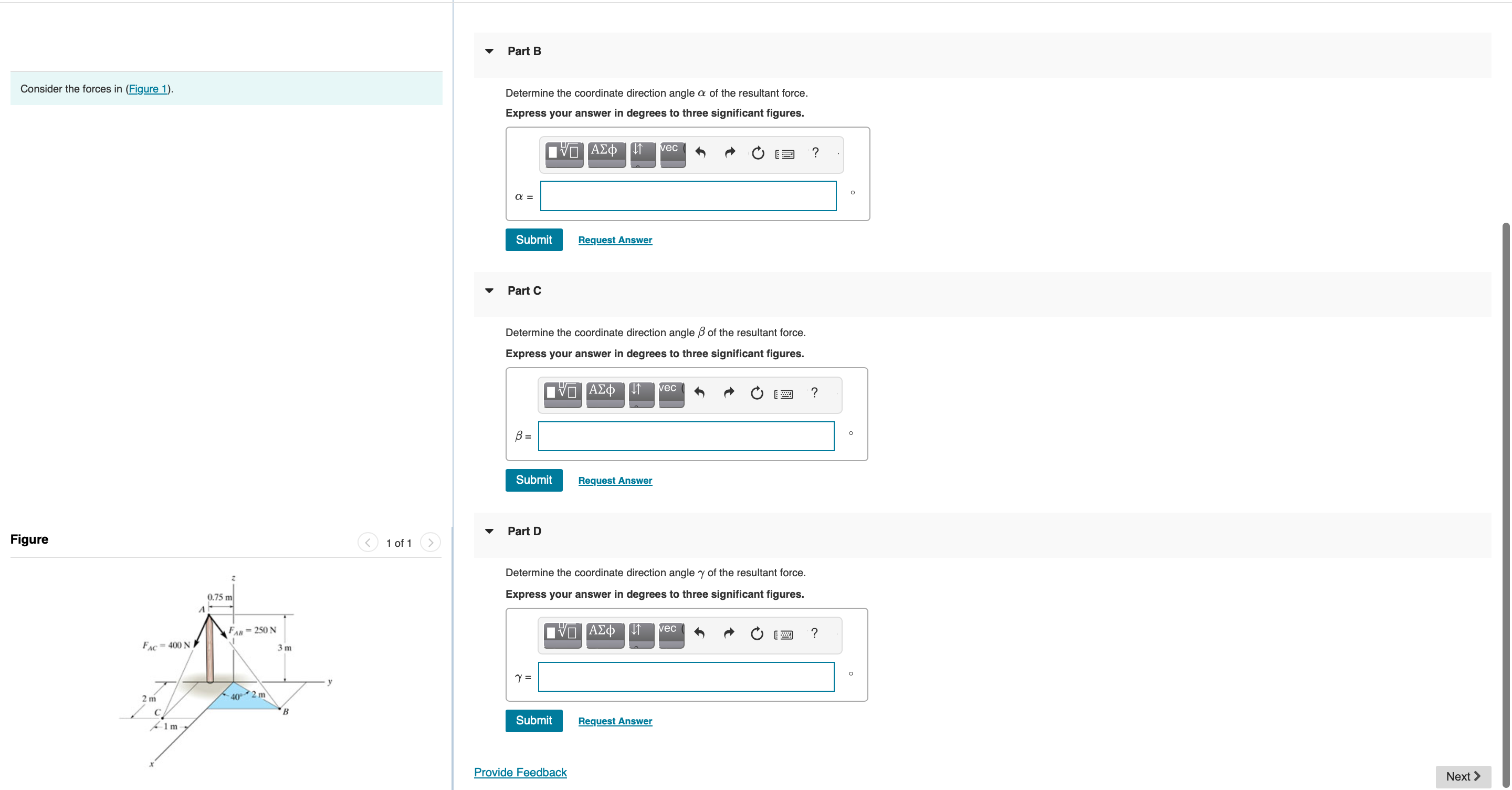Open keyboard shortcuts icon in Part B toolbar
The height and width of the screenshot is (790, 1512).
coord(785,154)
